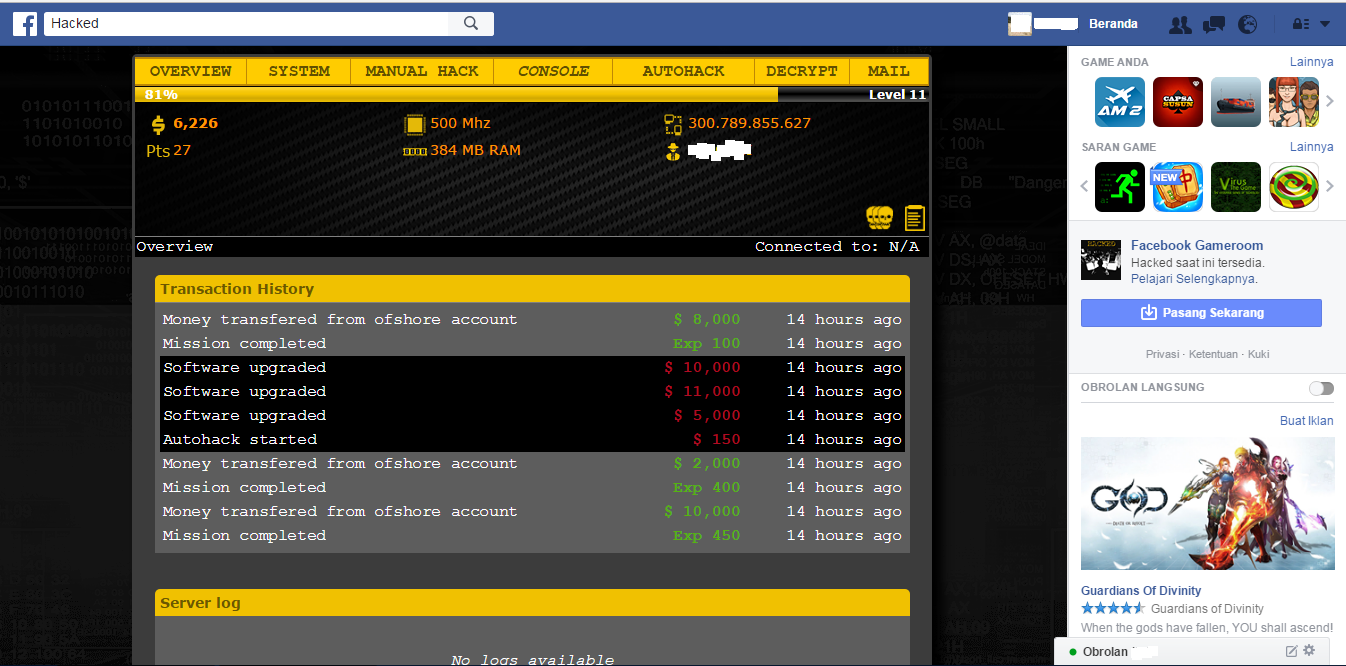Click the dollar money icon
Screen dimensions: 1346x666
coord(158,125)
